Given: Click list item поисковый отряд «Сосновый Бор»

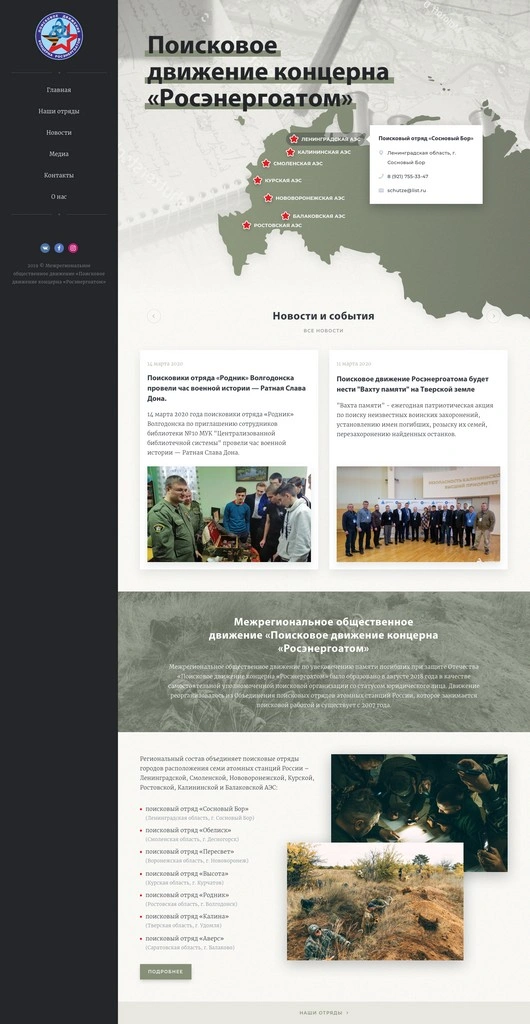Looking at the screenshot, I should pyautogui.click(x=197, y=808).
